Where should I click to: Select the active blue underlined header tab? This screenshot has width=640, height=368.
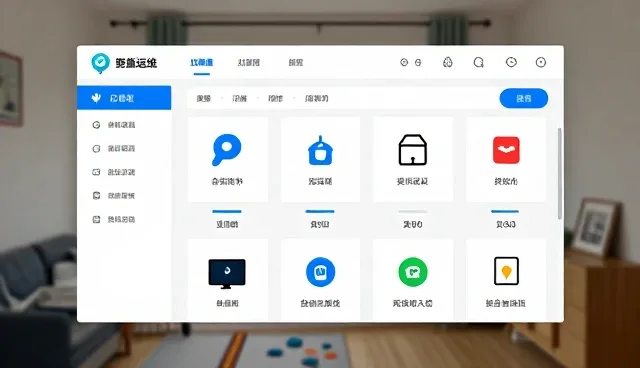point(202,62)
